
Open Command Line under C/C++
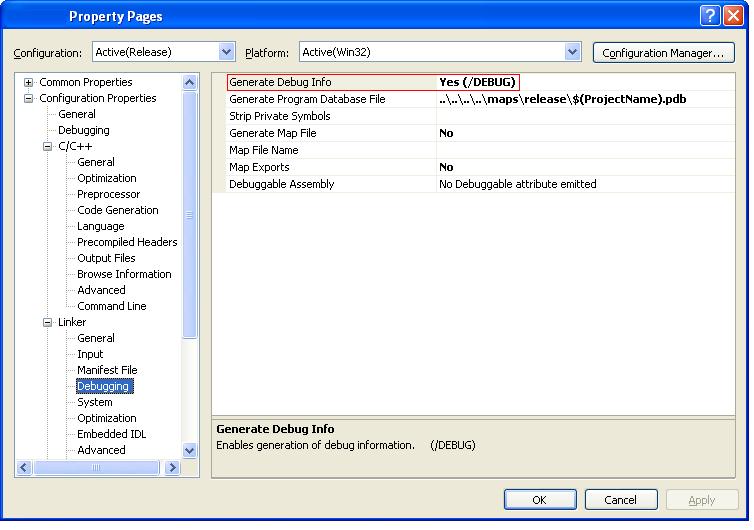coord(112,306)
